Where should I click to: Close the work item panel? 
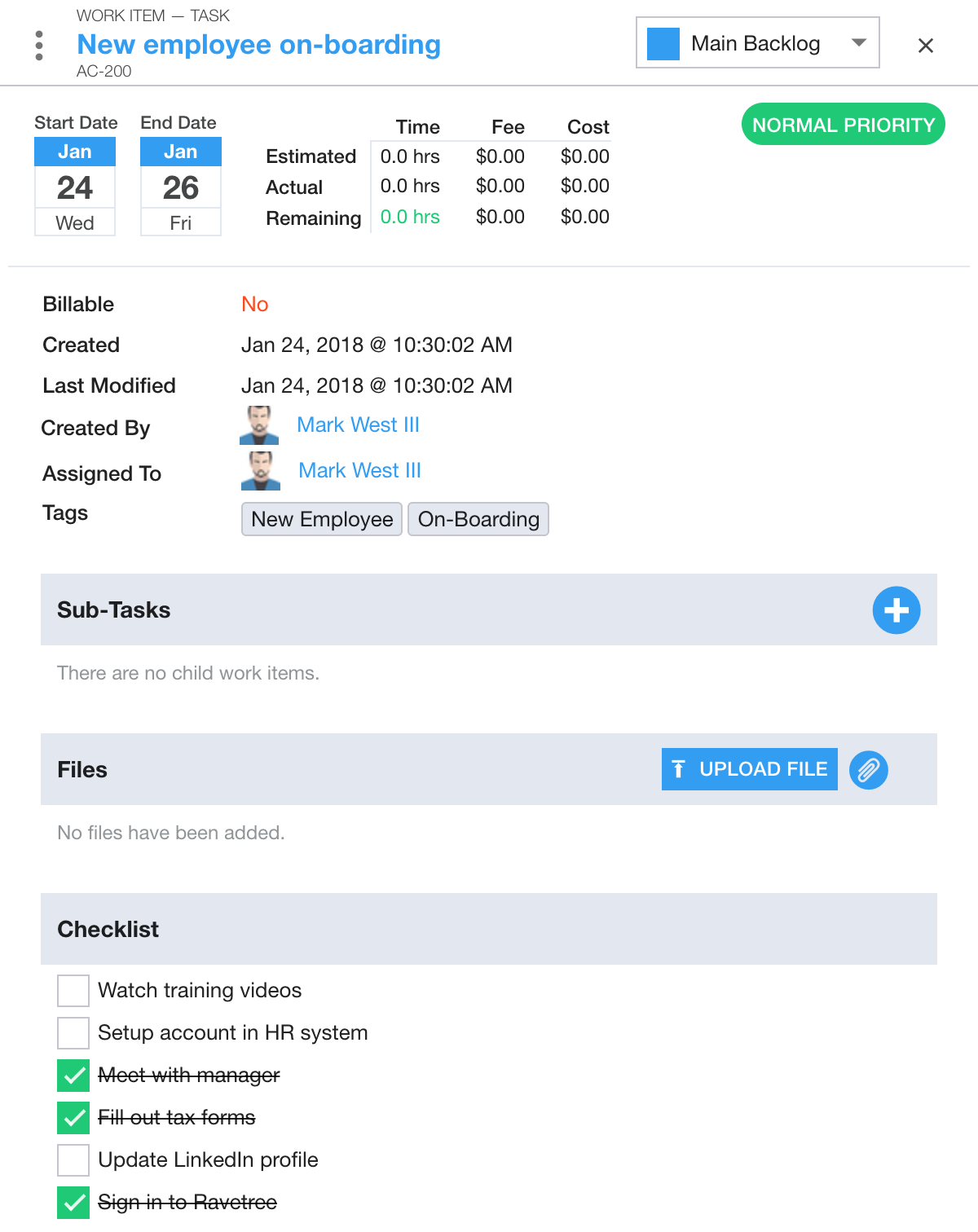click(926, 46)
